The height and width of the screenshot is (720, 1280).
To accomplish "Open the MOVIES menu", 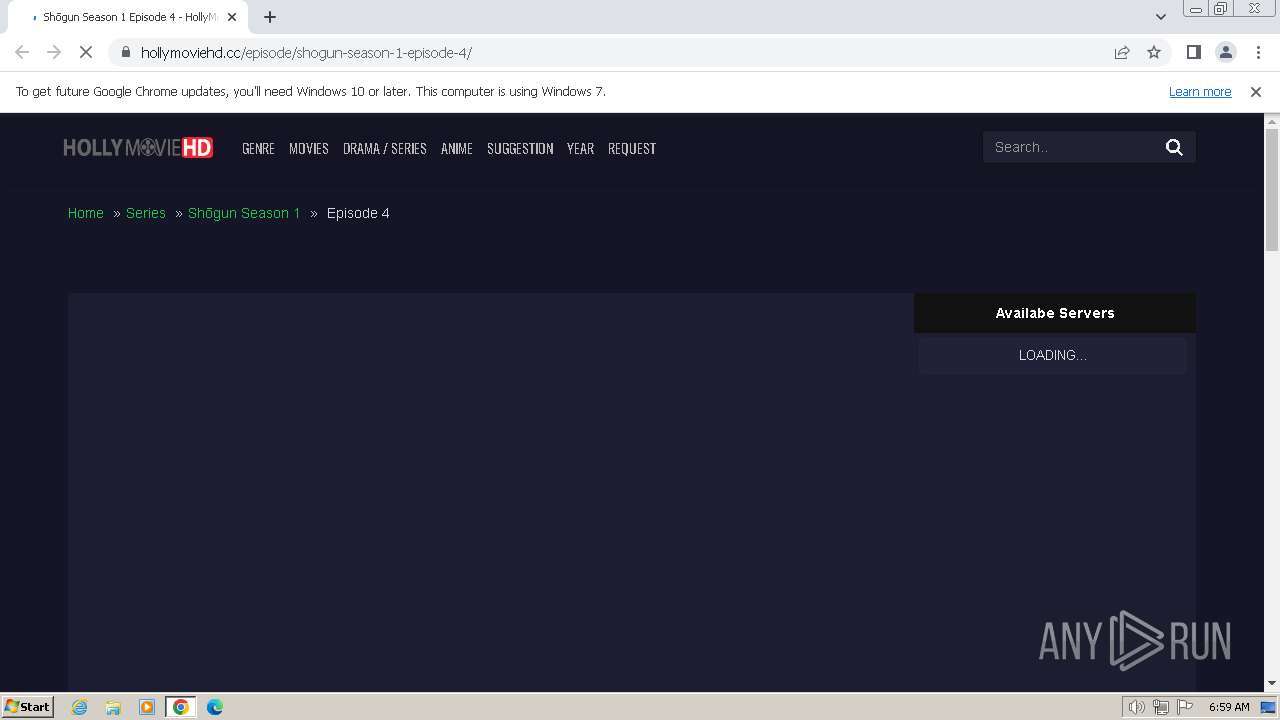I will click(309, 148).
